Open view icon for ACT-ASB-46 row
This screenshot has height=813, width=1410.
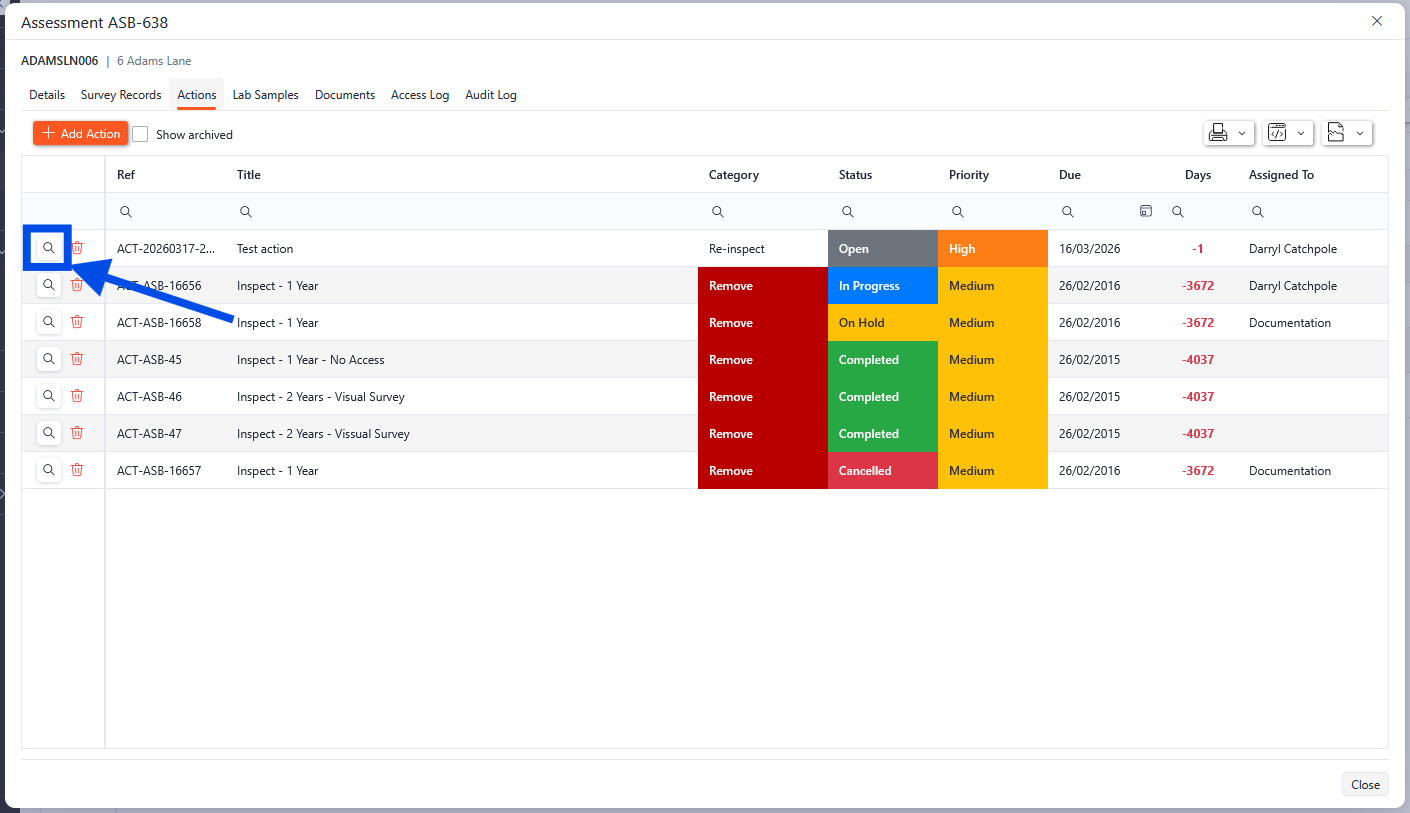point(48,396)
